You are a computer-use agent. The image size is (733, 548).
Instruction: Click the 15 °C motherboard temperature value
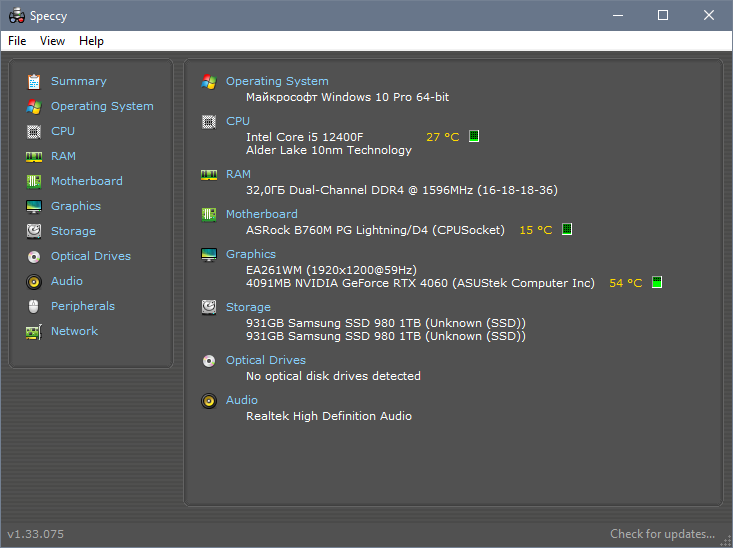[x=535, y=230]
